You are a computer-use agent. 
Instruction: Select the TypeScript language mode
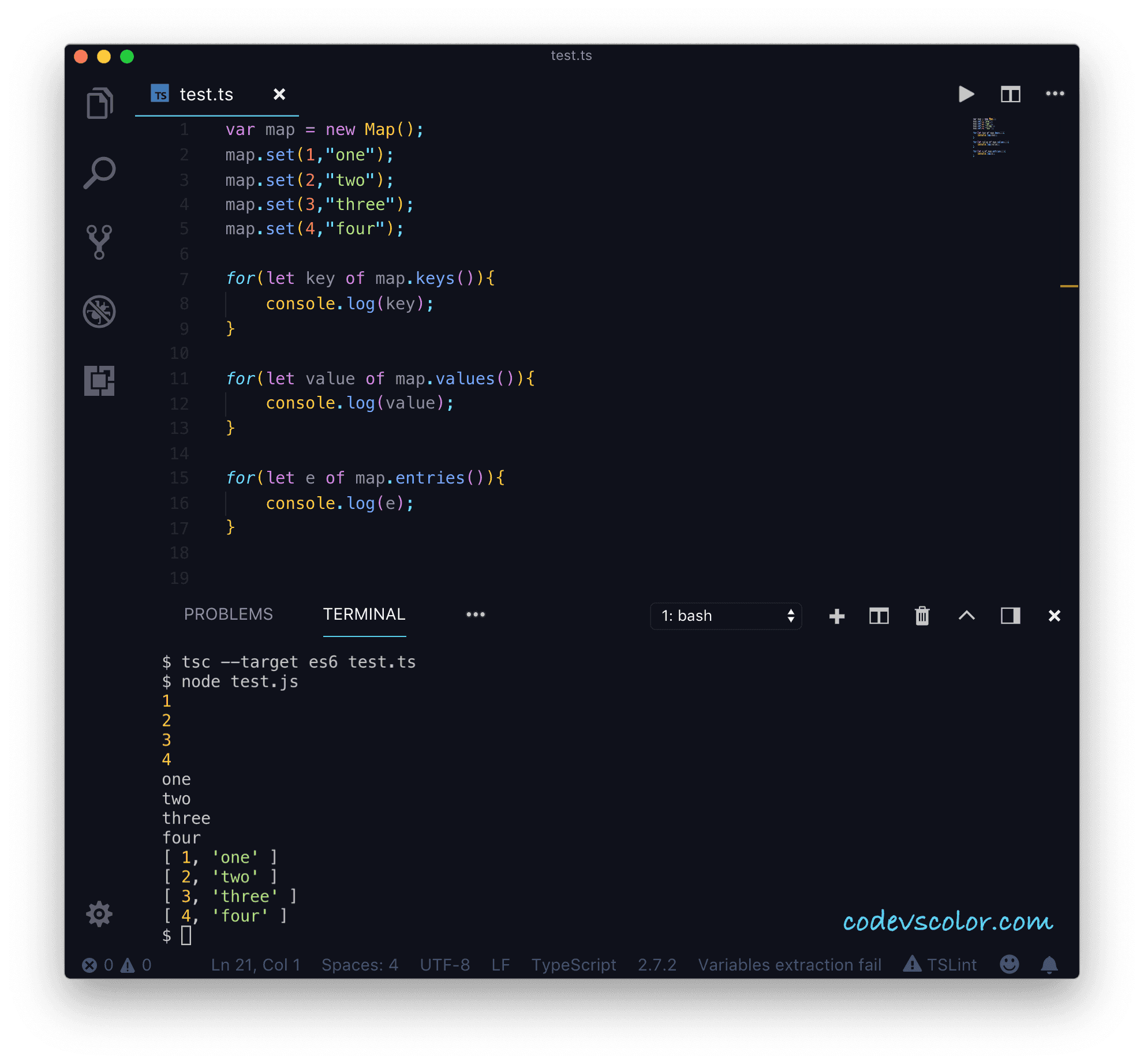point(574,965)
